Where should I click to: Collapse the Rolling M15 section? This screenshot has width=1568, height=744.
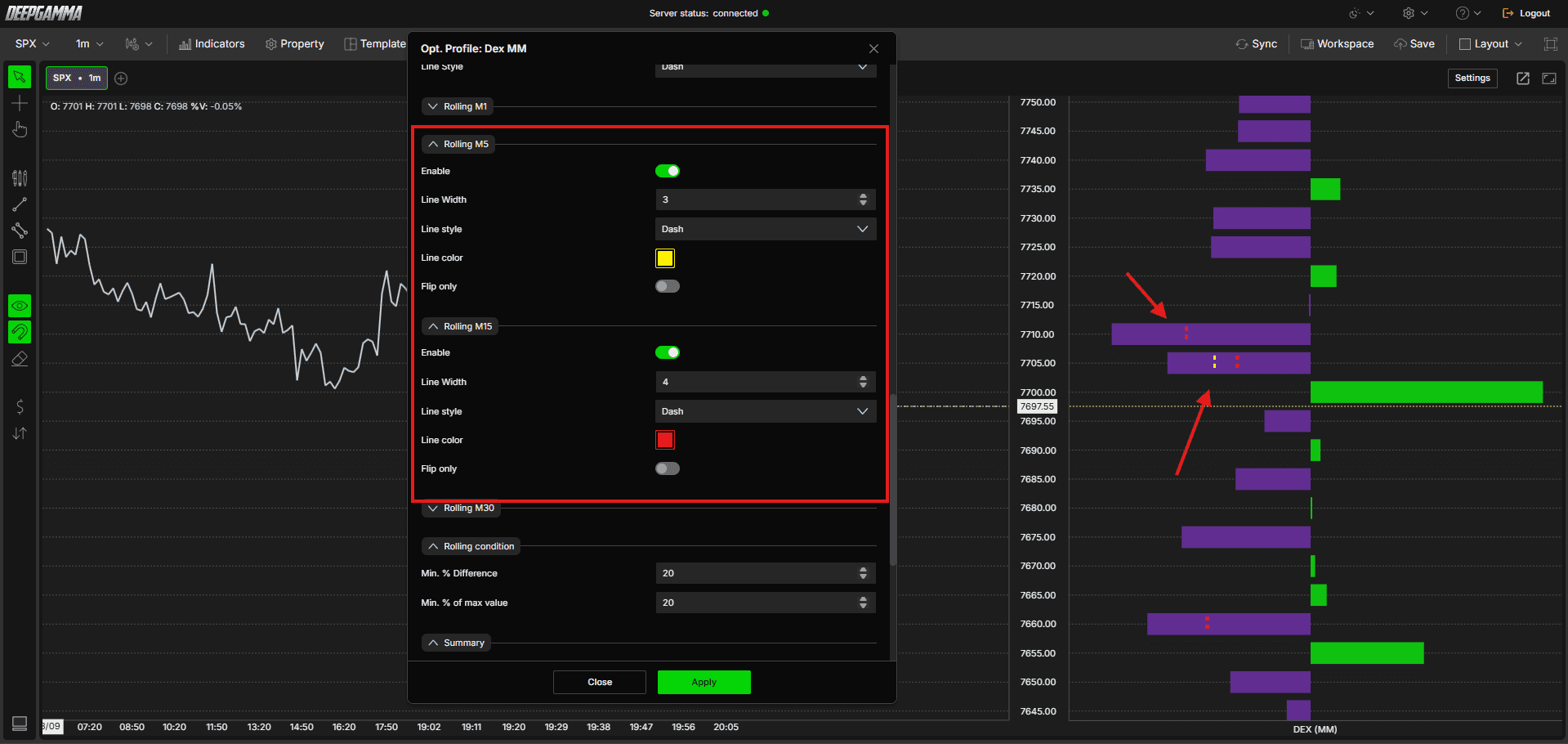(x=460, y=326)
